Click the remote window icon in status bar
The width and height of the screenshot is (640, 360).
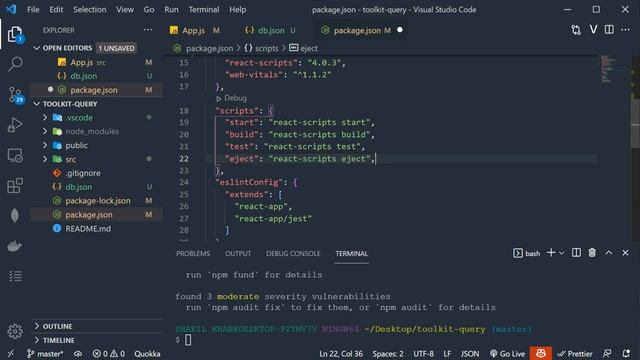pos(11,353)
